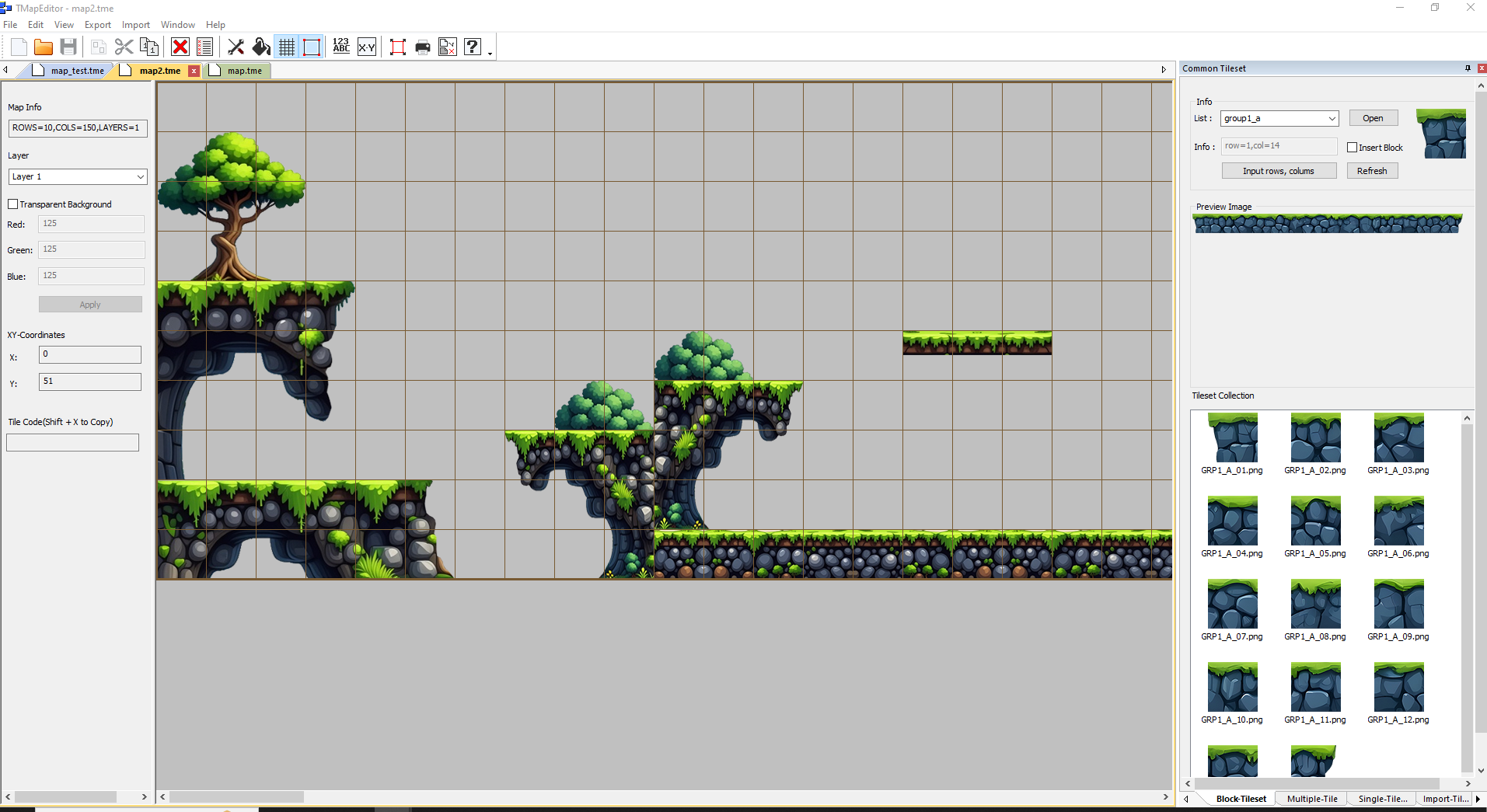This screenshot has width=1487, height=812.
Task: Select the paint bucket fill tool
Action: point(261,47)
